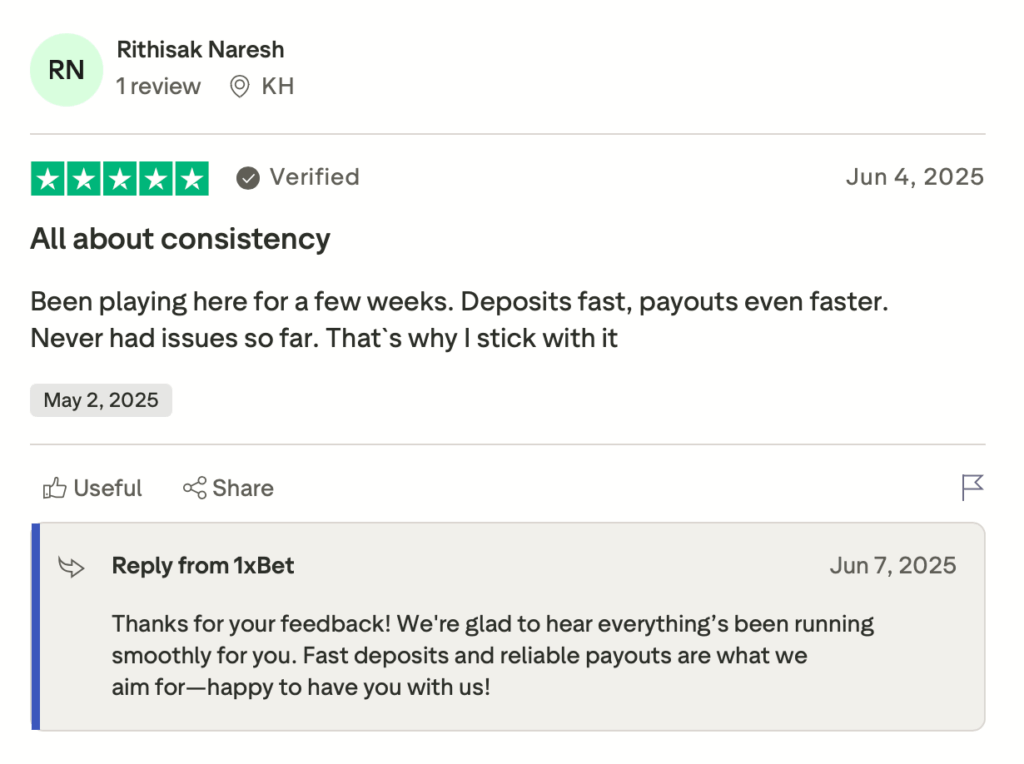This screenshot has height=764, width=1024.
Task: Click the 1xBet reply message text
Action: click(x=492, y=656)
